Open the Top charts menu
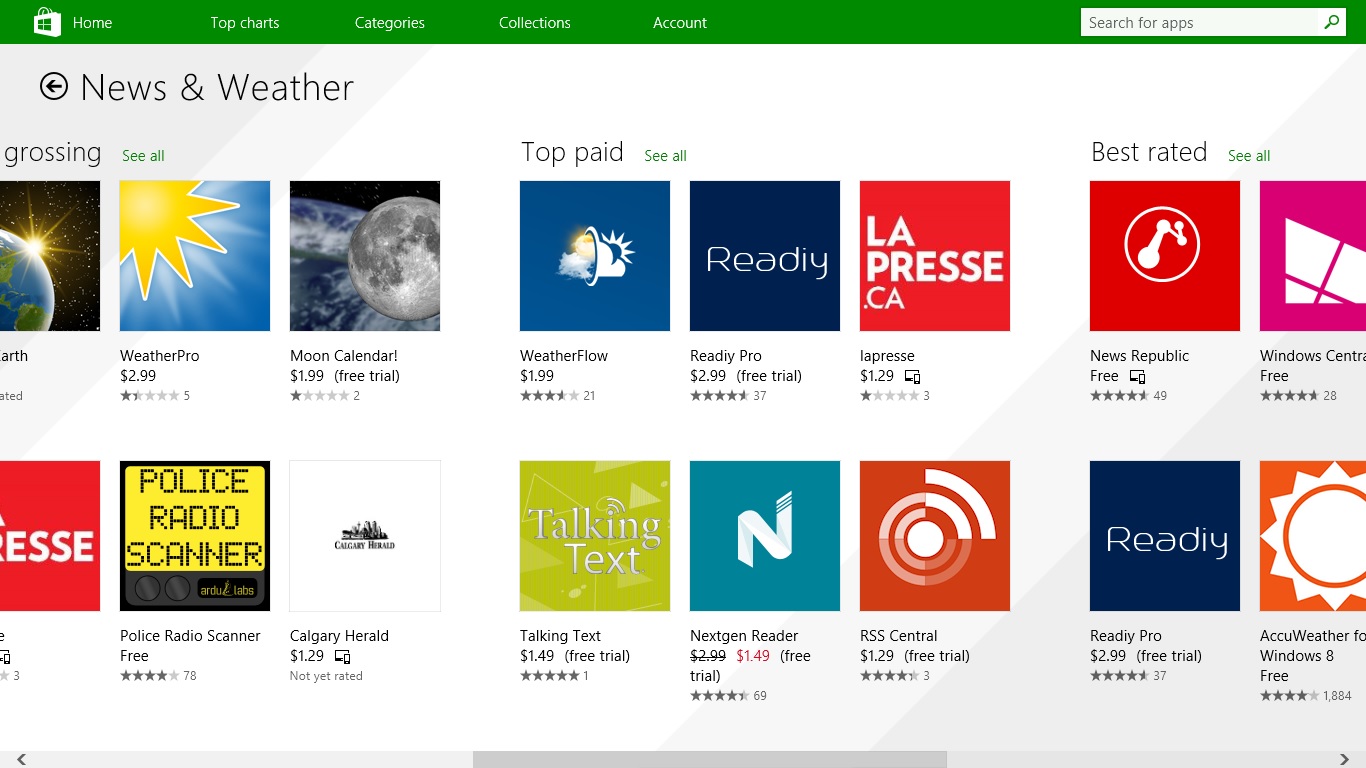 coord(245,22)
